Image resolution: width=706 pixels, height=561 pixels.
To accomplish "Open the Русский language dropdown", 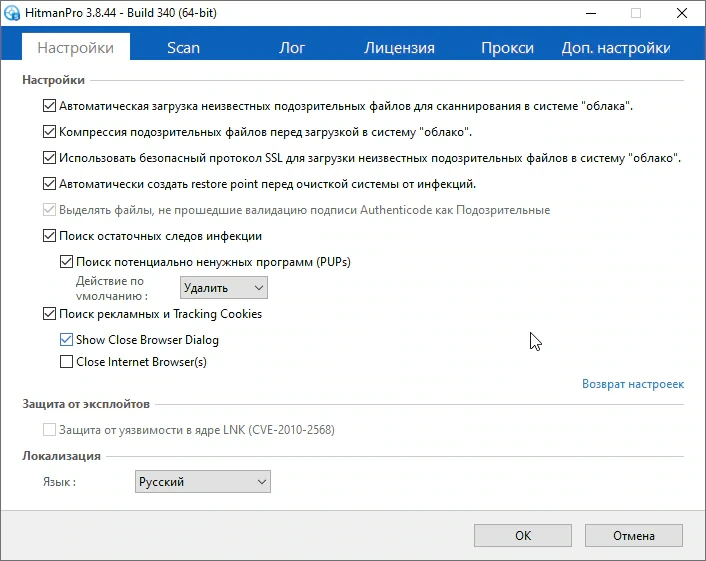I will pos(203,482).
